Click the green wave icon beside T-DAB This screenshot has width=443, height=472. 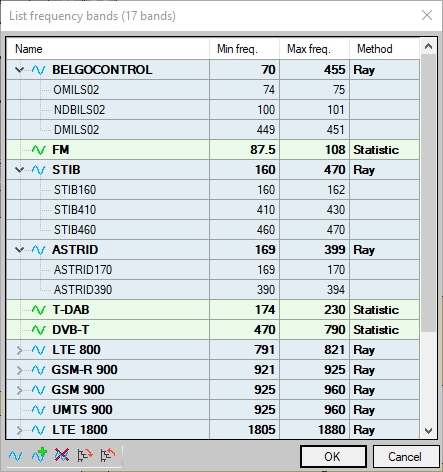pos(39,310)
